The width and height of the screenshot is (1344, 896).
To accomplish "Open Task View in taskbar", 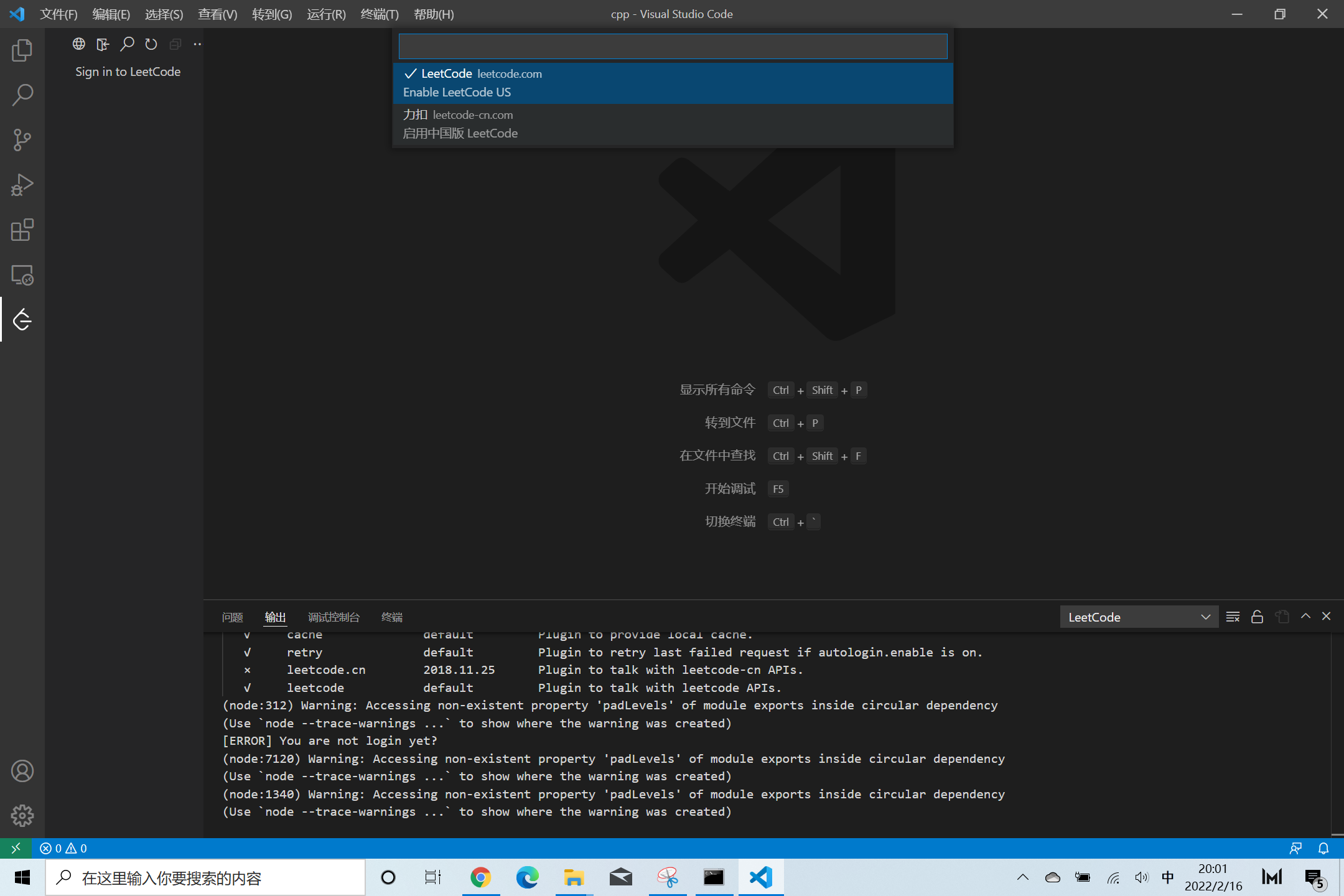I will pyautogui.click(x=433, y=877).
